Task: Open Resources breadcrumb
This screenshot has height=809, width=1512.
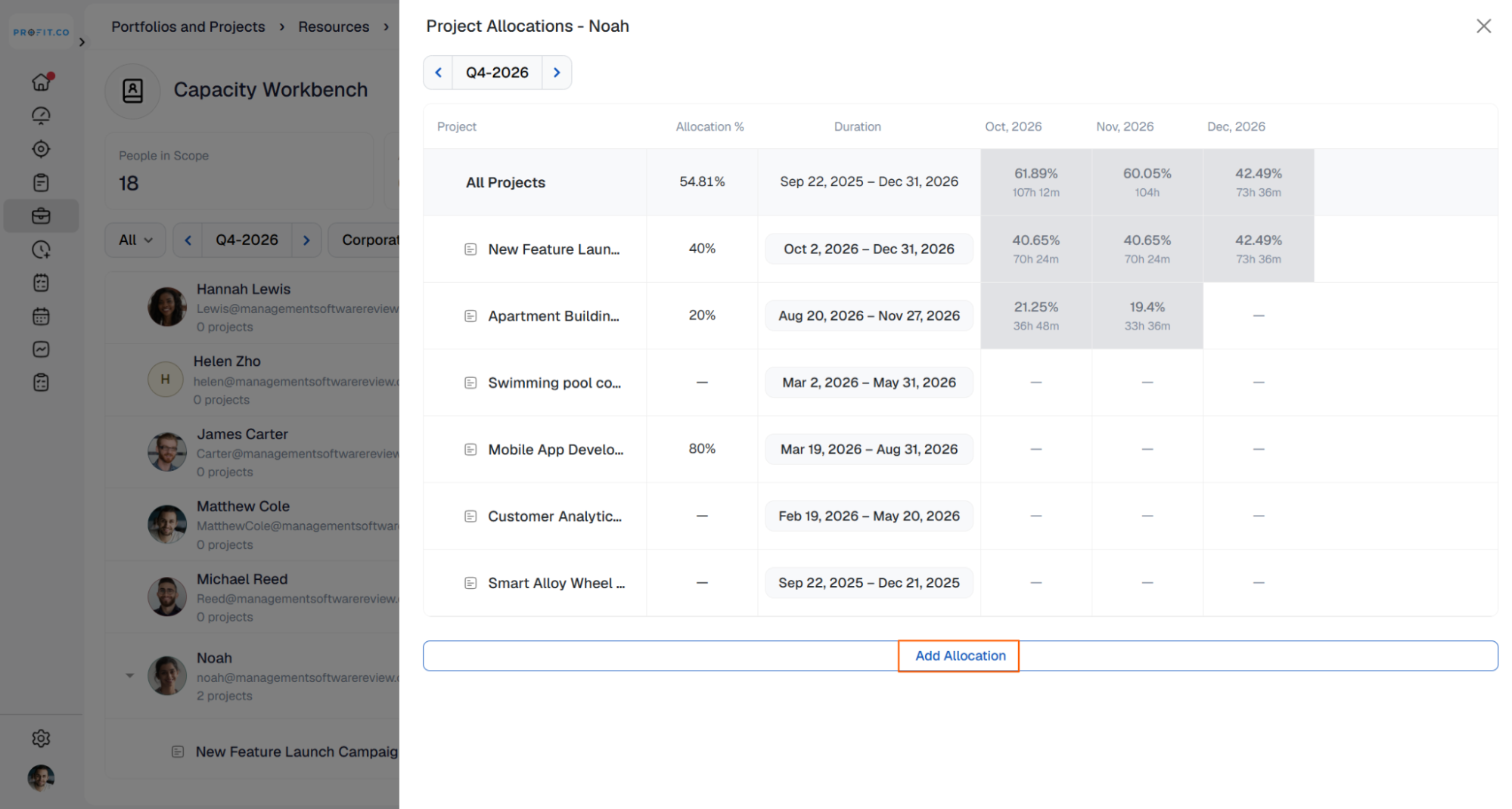Action: point(334,26)
